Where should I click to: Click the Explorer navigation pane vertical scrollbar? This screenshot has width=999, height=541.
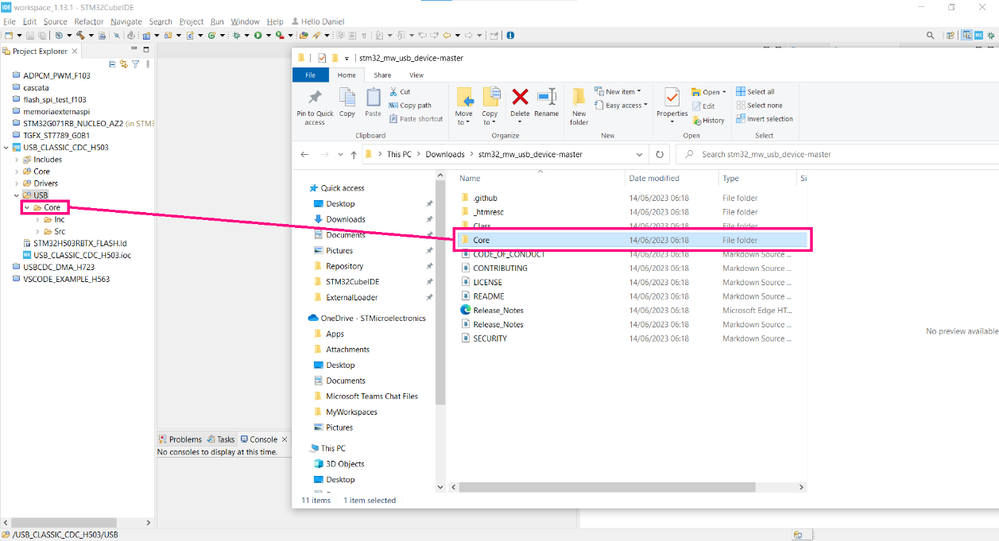tap(440, 293)
